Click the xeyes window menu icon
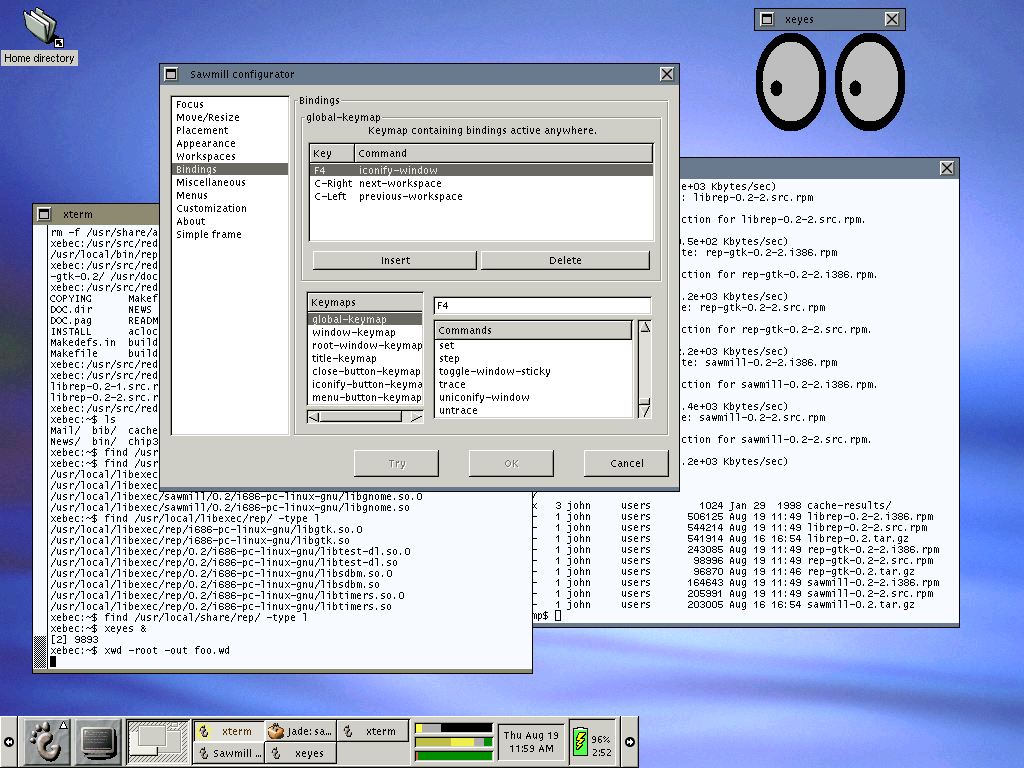1024x768 pixels. pyautogui.click(x=768, y=20)
